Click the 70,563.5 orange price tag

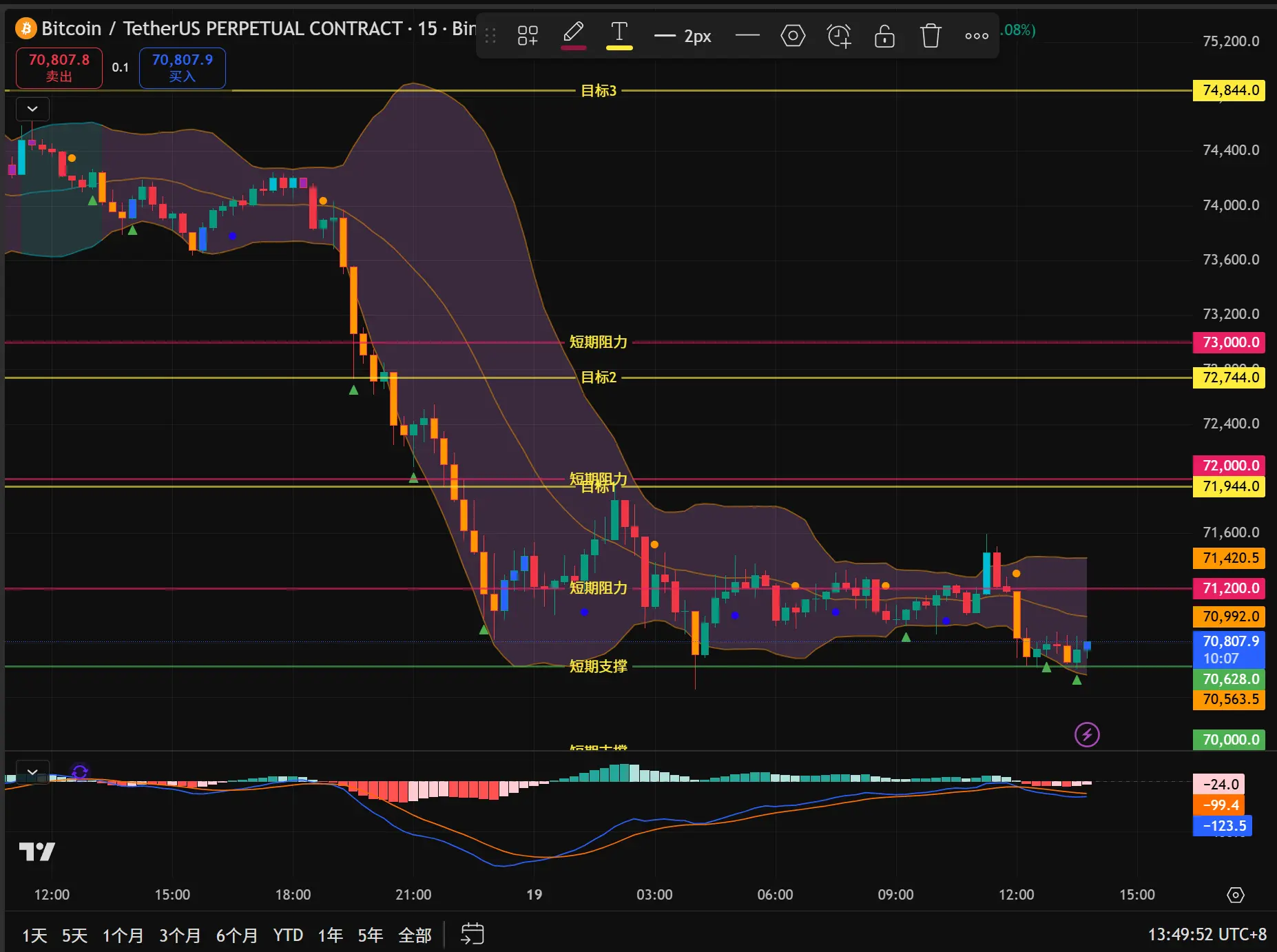[x=1229, y=699]
